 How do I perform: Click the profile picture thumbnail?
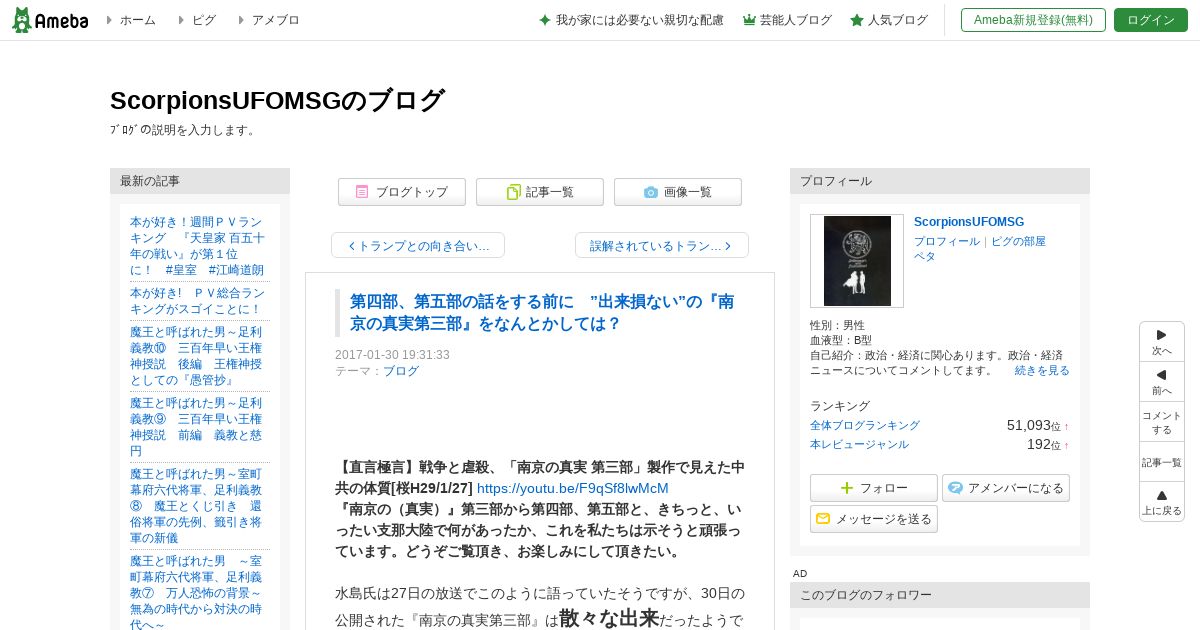click(x=857, y=261)
